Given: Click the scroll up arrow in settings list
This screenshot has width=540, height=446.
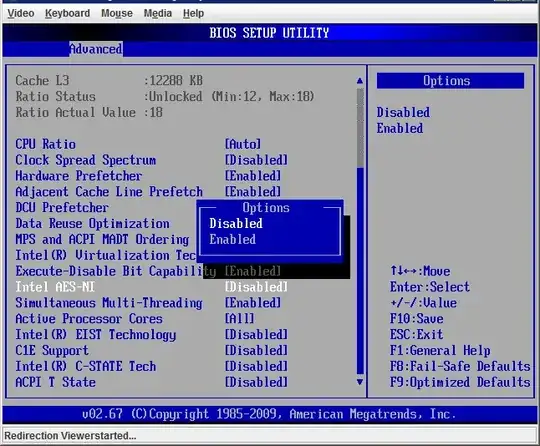Looking at the screenshot, I should [360, 81].
